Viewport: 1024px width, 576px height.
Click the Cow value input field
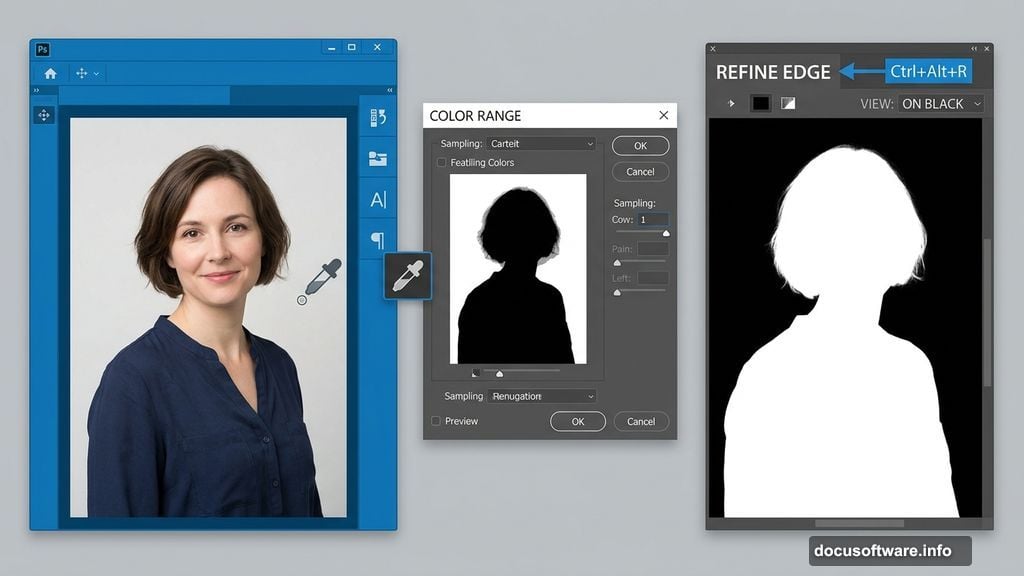coord(655,219)
